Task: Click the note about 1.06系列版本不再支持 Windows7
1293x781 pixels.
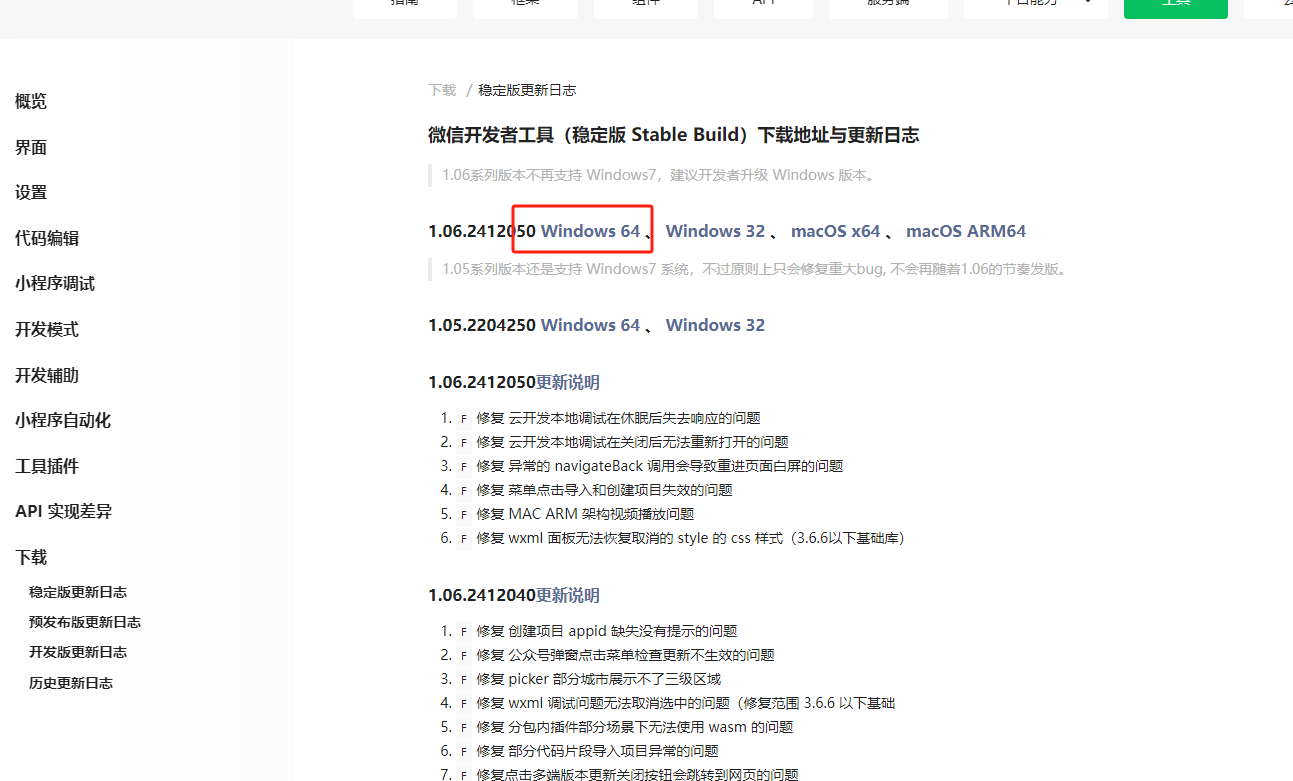Action: pyautogui.click(x=659, y=175)
